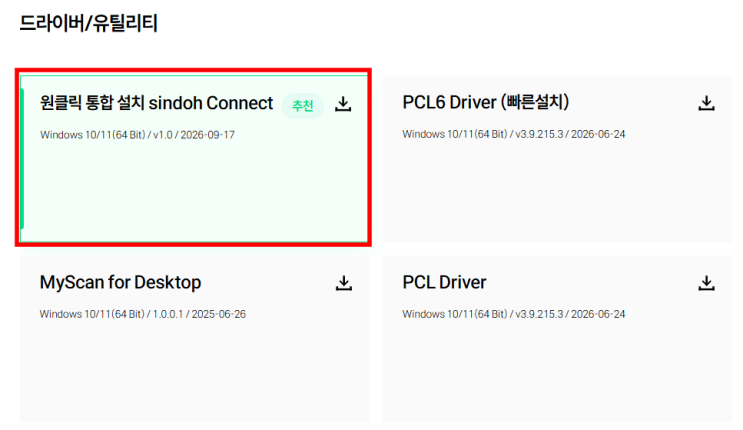Click PCL6 Driver (빠른설치) version details line
The width and height of the screenshot is (743, 430).
(514, 134)
